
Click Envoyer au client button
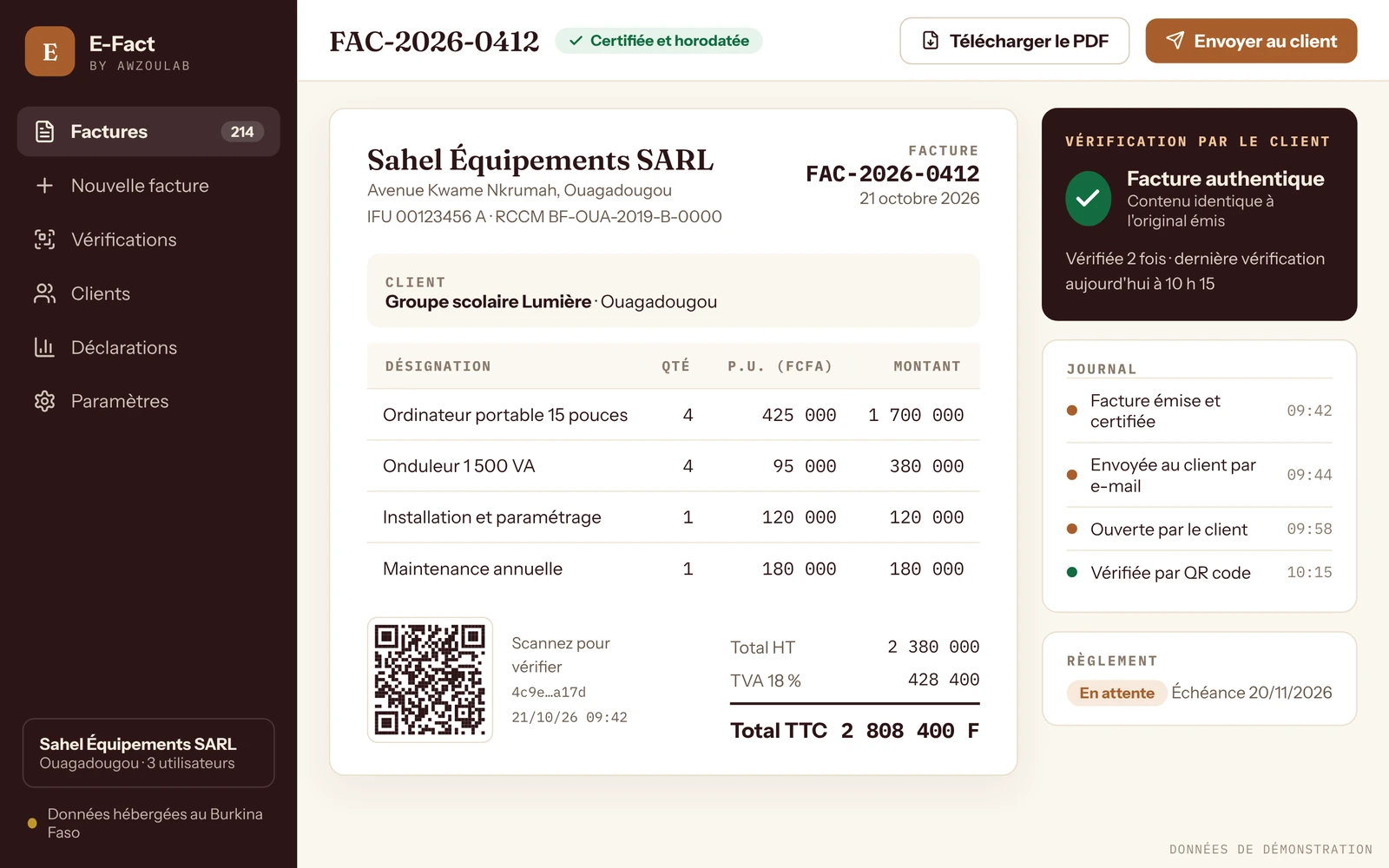(1251, 41)
